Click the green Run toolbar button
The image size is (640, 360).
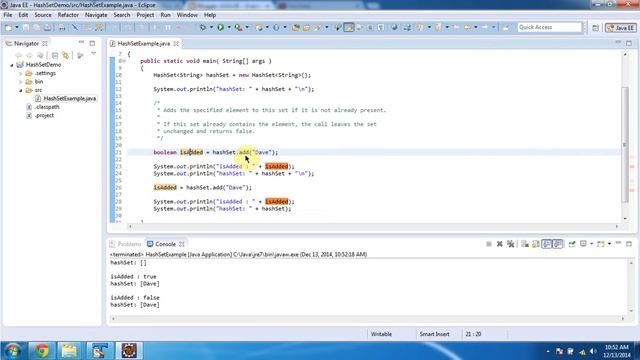(x=220, y=27)
